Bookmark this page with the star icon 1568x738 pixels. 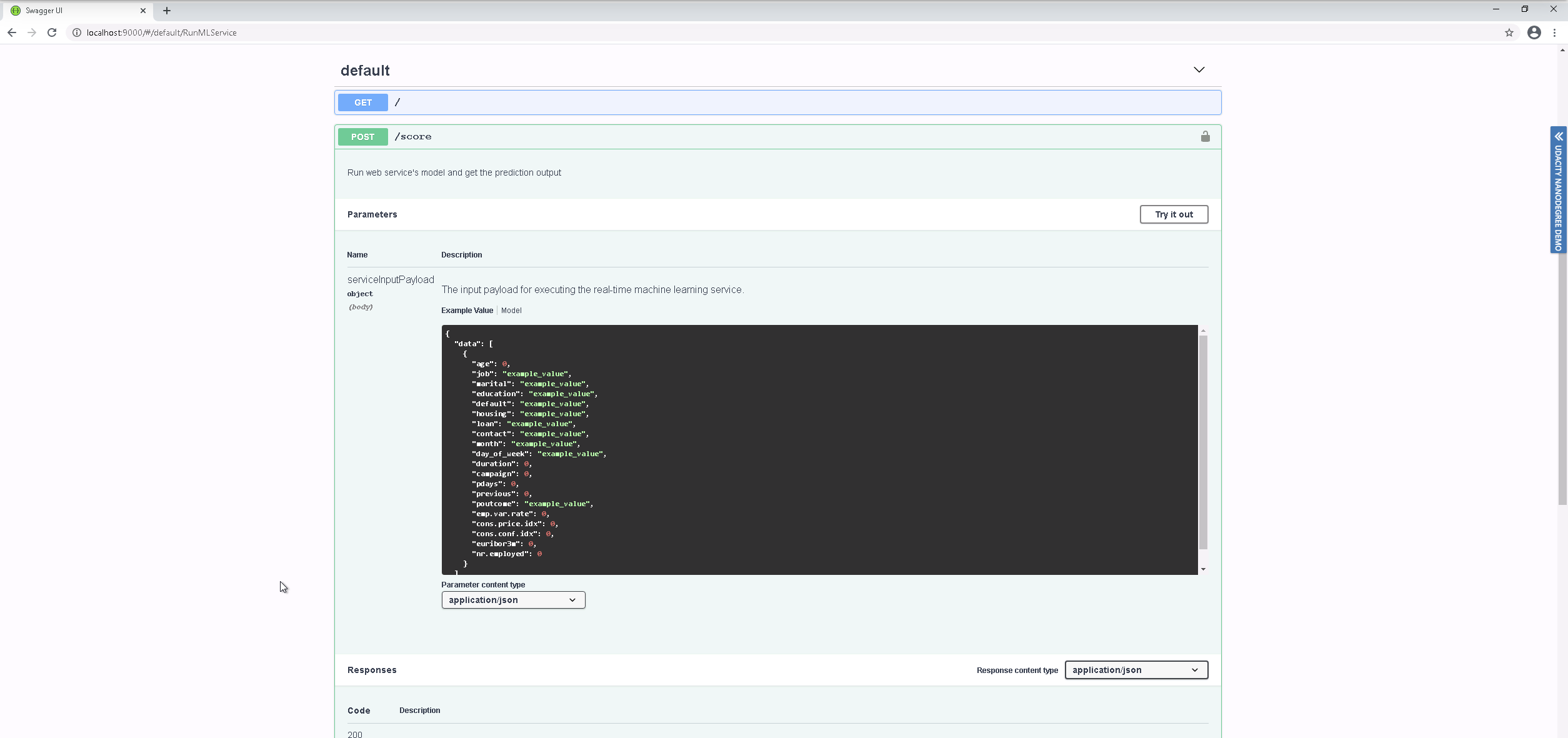(x=1509, y=32)
